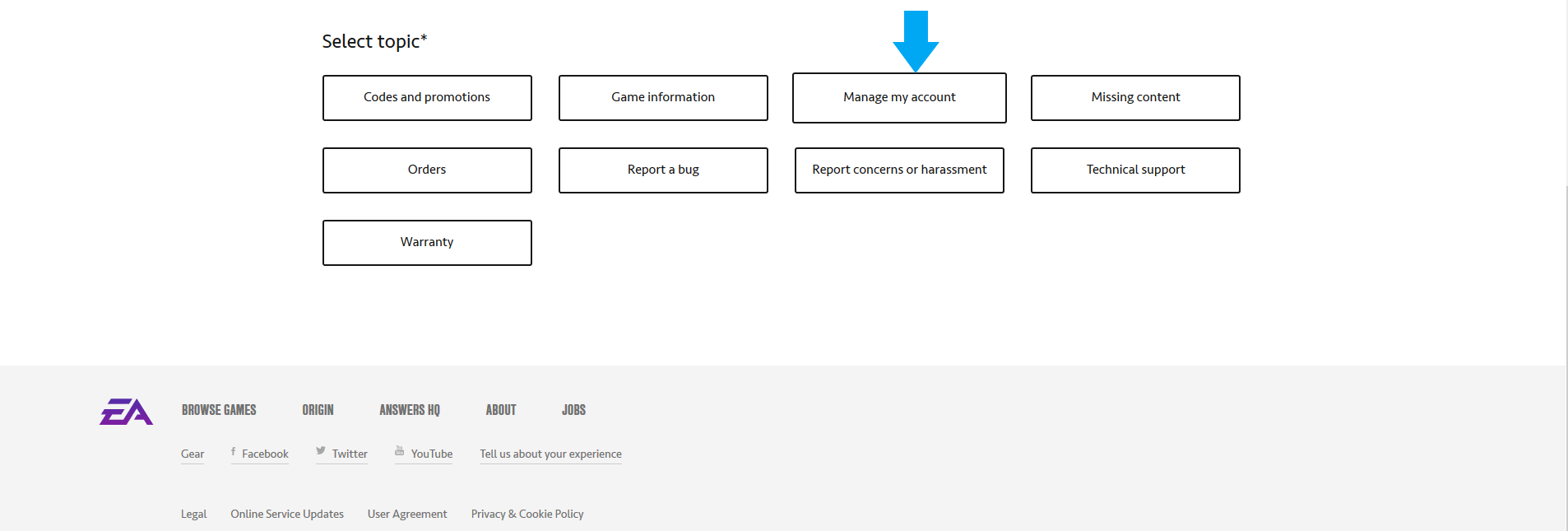Open the Privacy & Cookie Policy link
The height and width of the screenshot is (531, 1568).
tap(527, 515)
